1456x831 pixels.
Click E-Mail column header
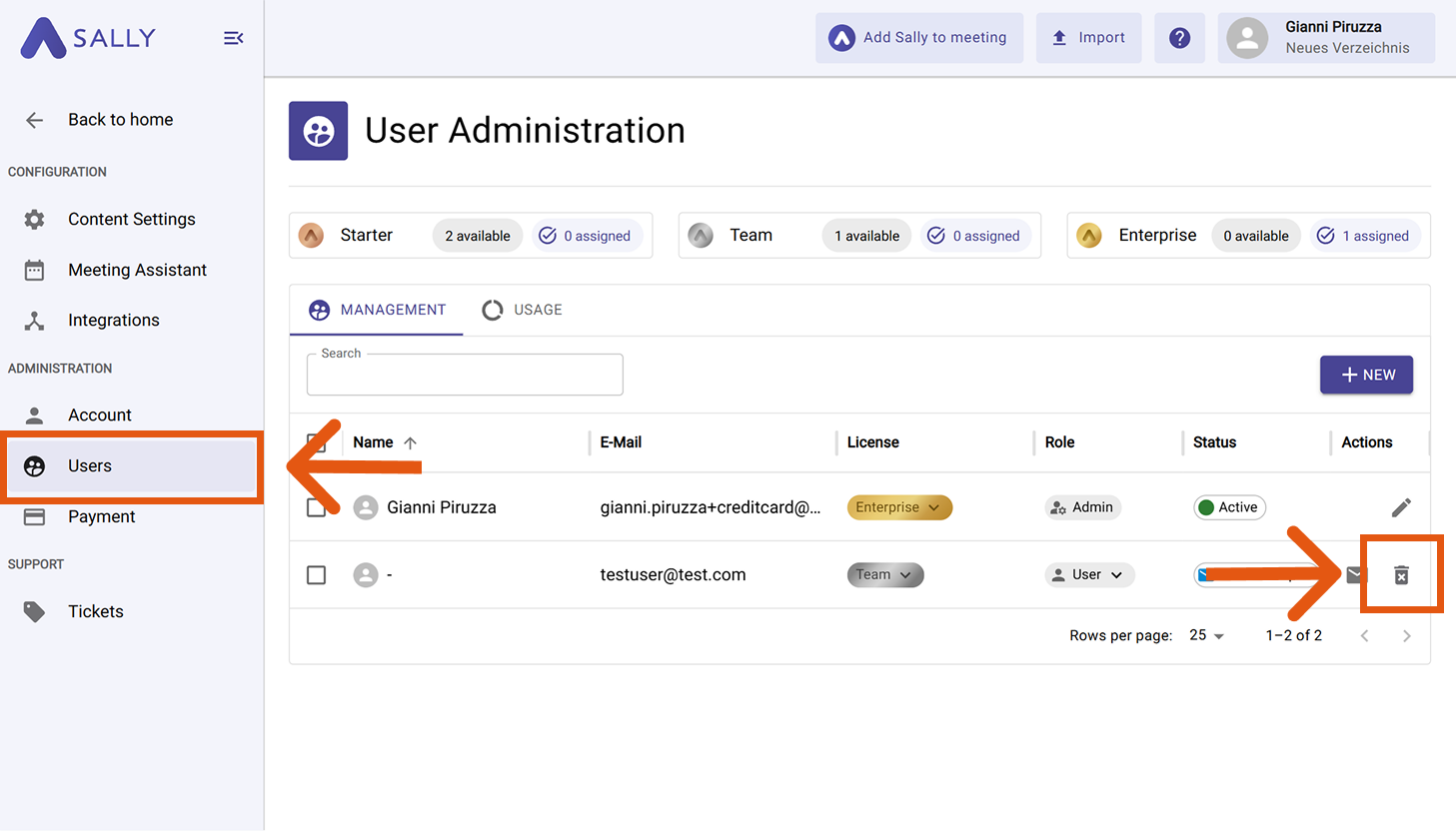tap(621, 442)
